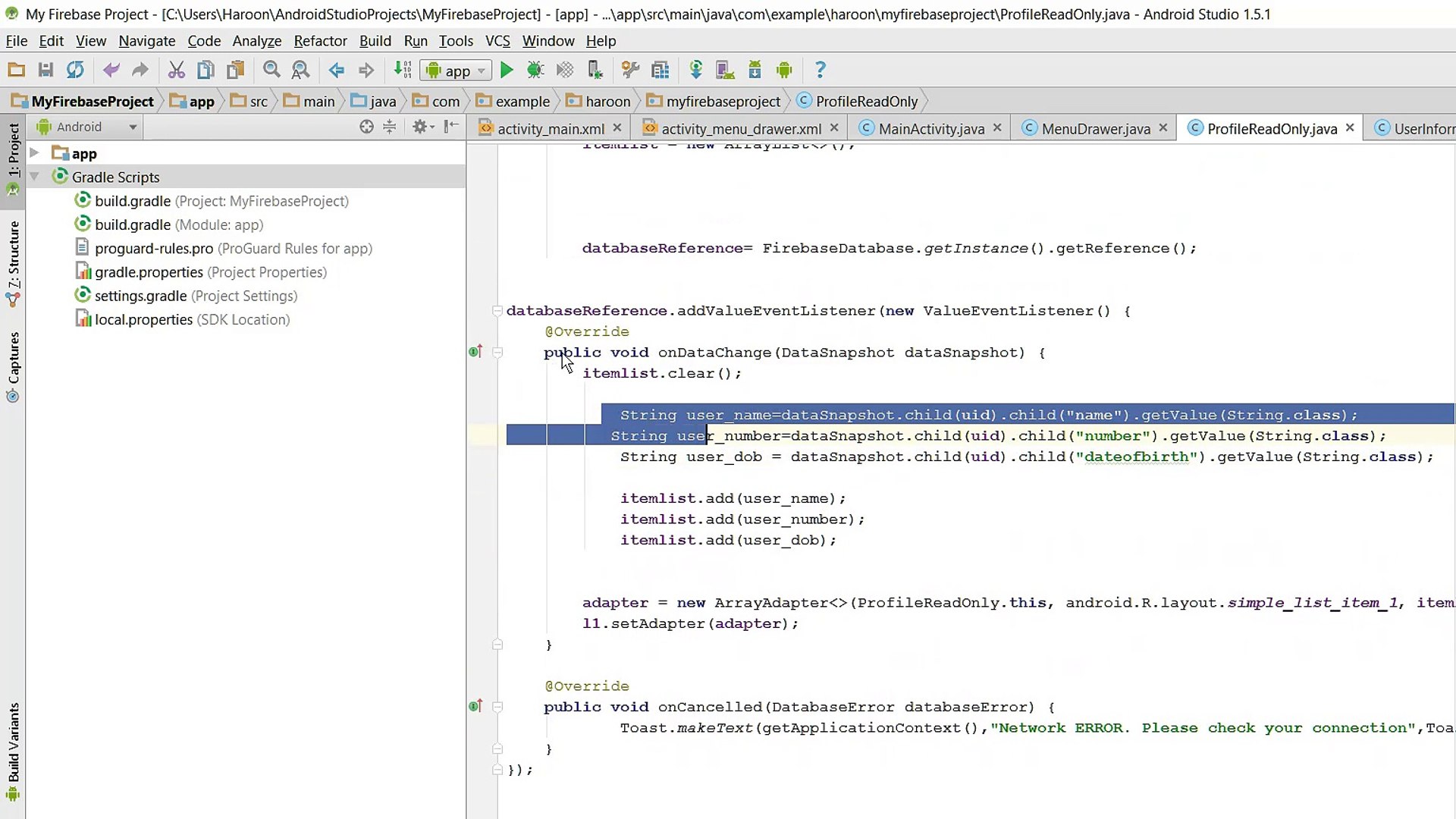Image resolution: width=1456 pixels, height=819 pixels.
Task: Open the Project Structure icon
Action: point(661,71)
